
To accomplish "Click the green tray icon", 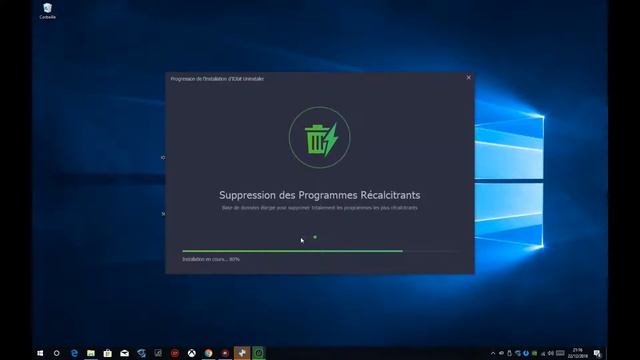I will point(534,353).
